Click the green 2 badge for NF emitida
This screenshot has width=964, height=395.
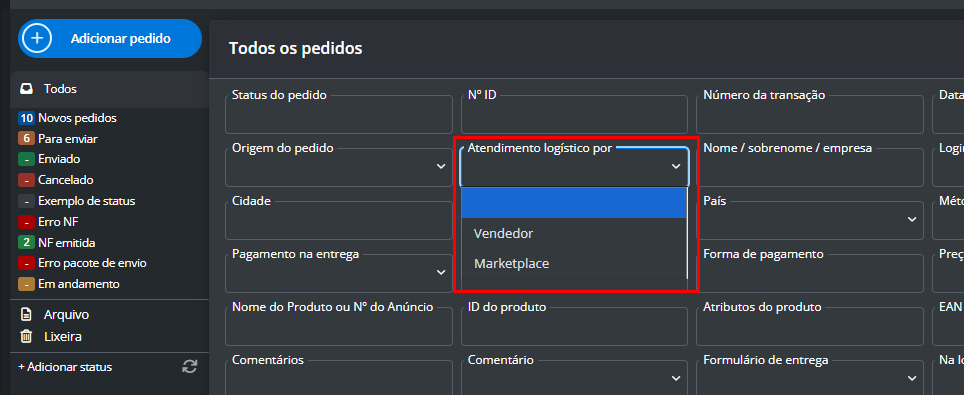(x=26, y=243)
